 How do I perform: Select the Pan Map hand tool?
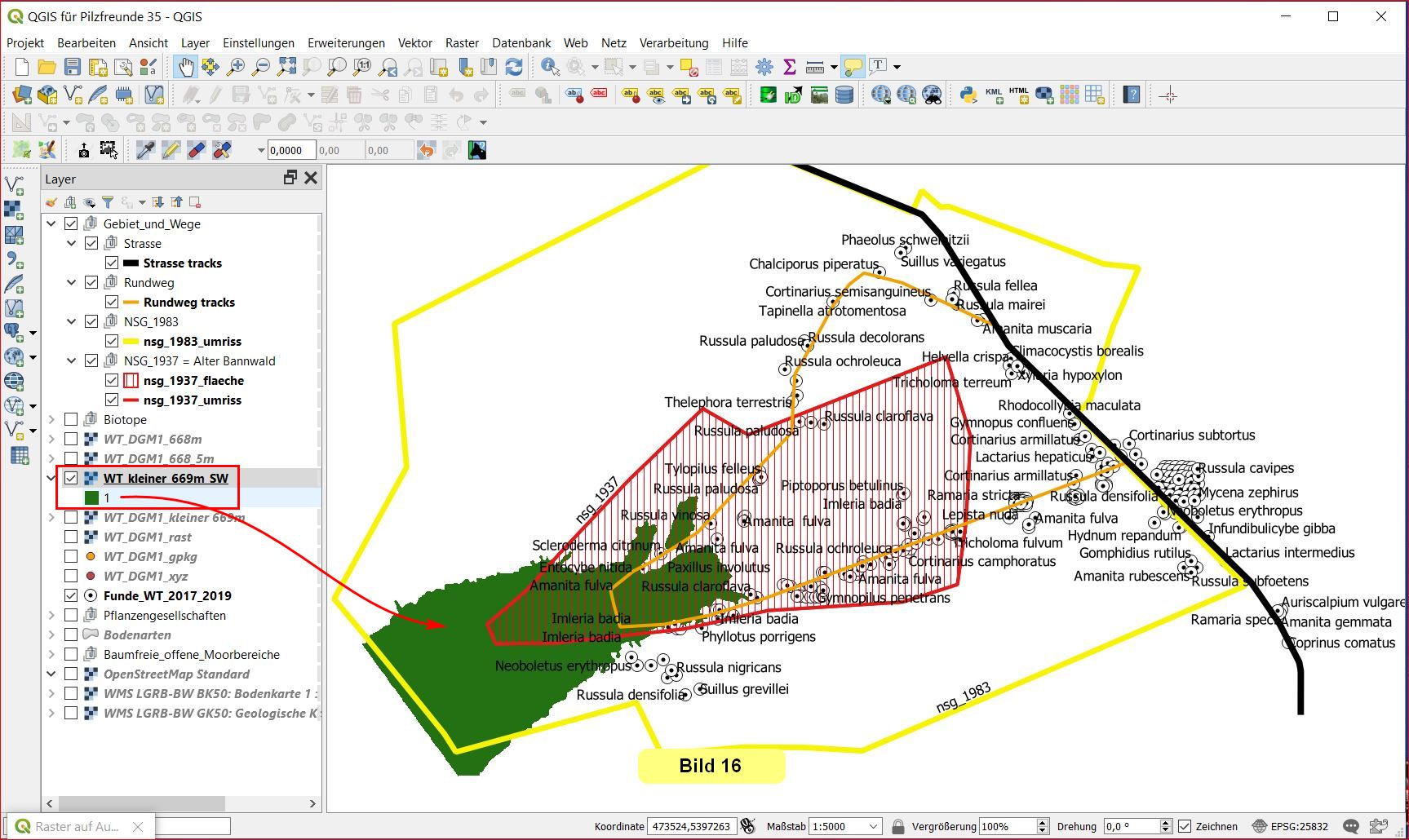(186, 67)
